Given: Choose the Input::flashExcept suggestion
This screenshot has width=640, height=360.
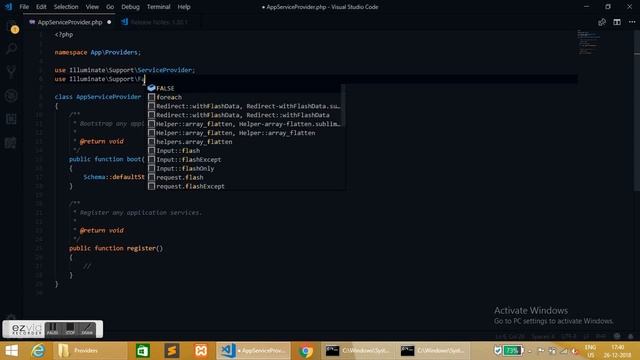Looking at the screenshot, I should pos(245,160).
